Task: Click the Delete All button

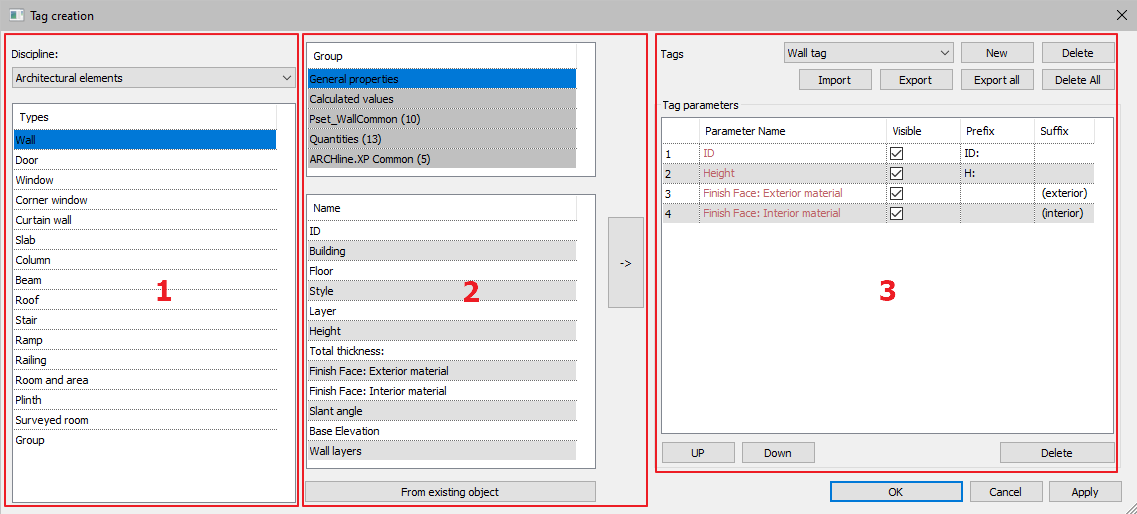Action: pos(1077,80)
